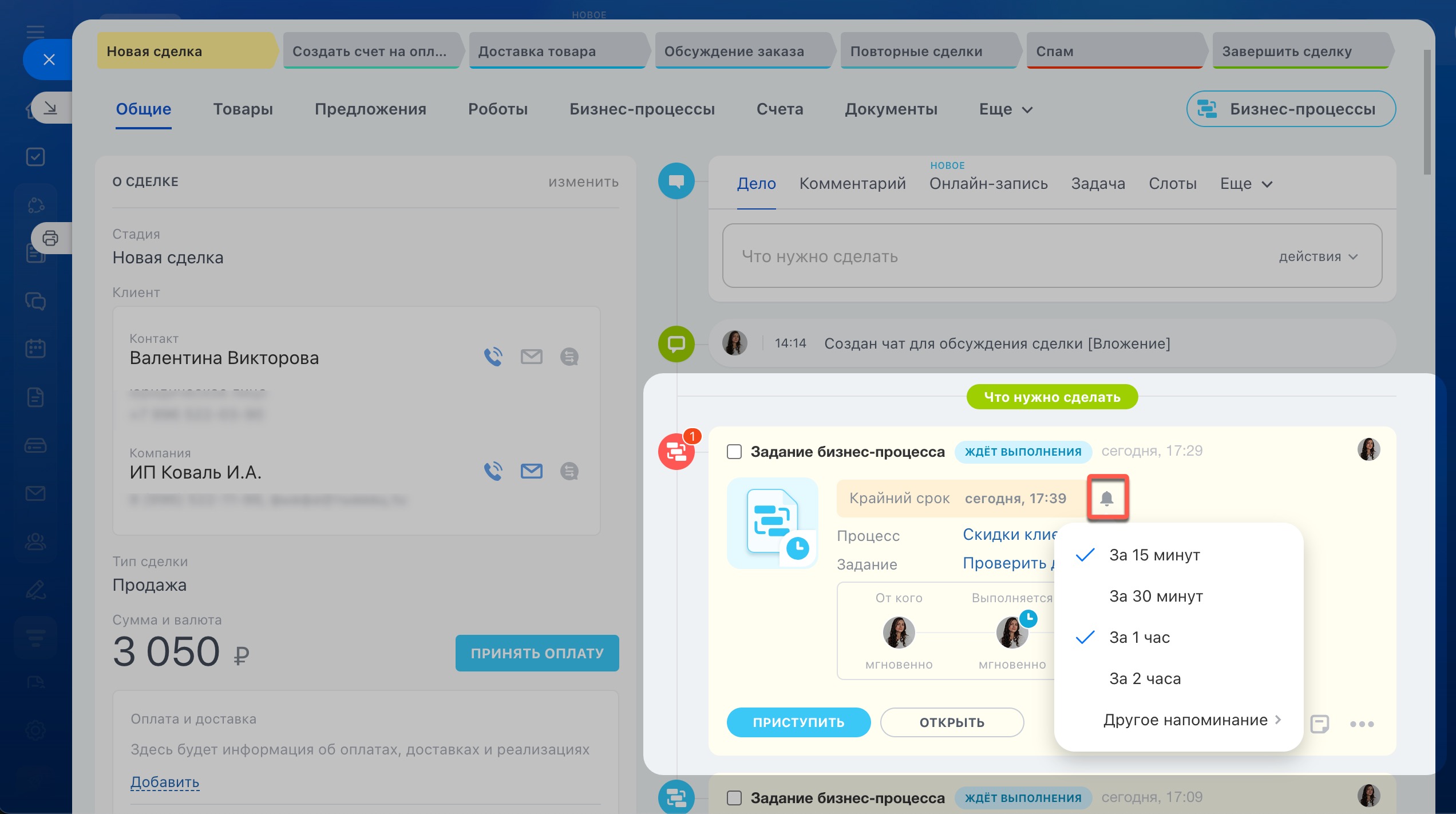Switch to the 'Роботы' tab
The height and width of the screenshot is (814, 1456).
(x=498, y=109)
